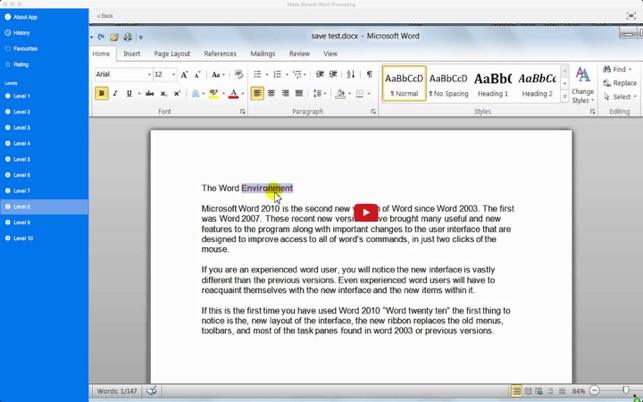Go back with the < Back button

pyautogui.click(x=105, y=16)
